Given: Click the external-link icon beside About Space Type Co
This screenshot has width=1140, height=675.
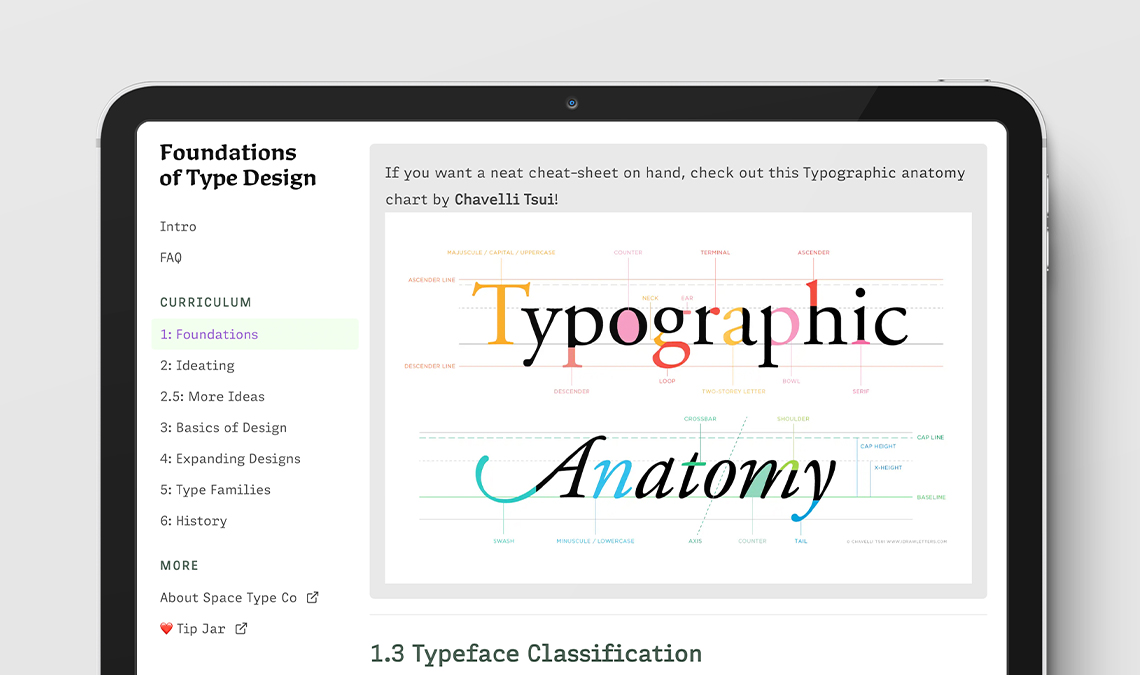Looking at the screenshot, I should 311,597.
